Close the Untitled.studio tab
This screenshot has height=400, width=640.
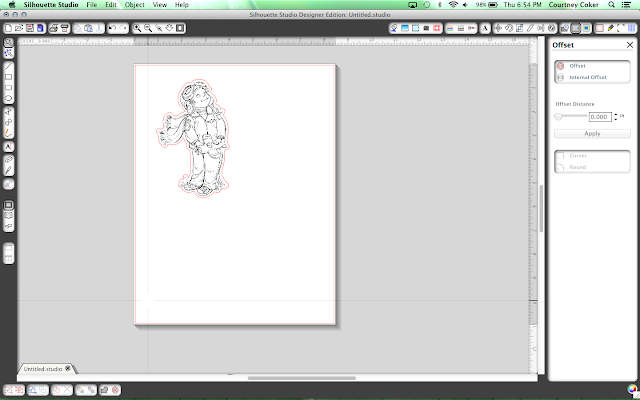tap(68, 368)
